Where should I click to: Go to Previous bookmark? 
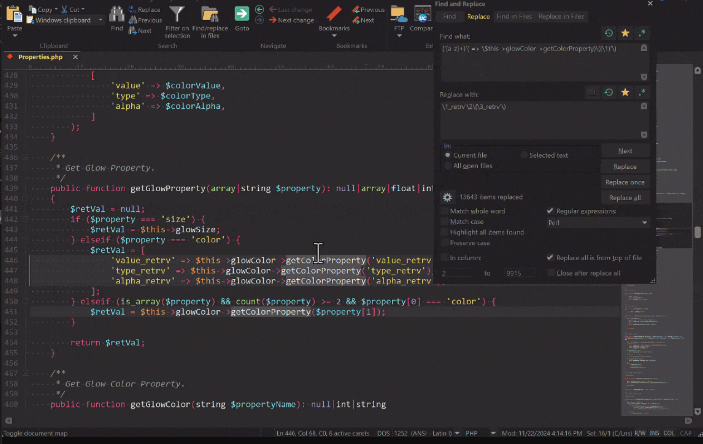[368, 9]
